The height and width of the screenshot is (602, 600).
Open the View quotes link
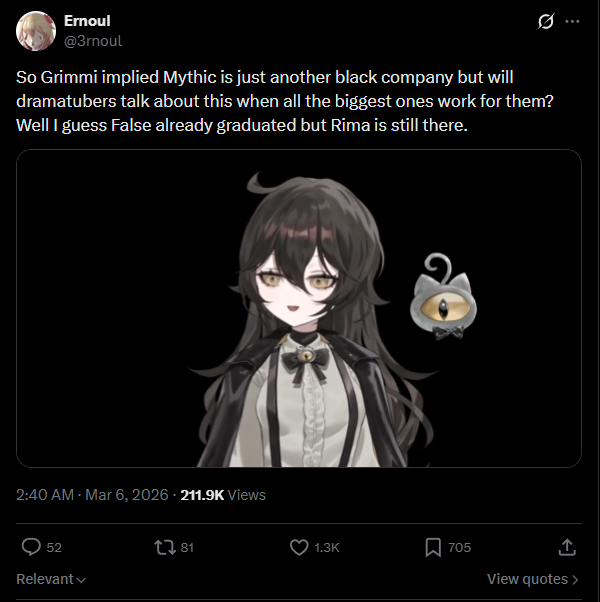pos(532,579)
